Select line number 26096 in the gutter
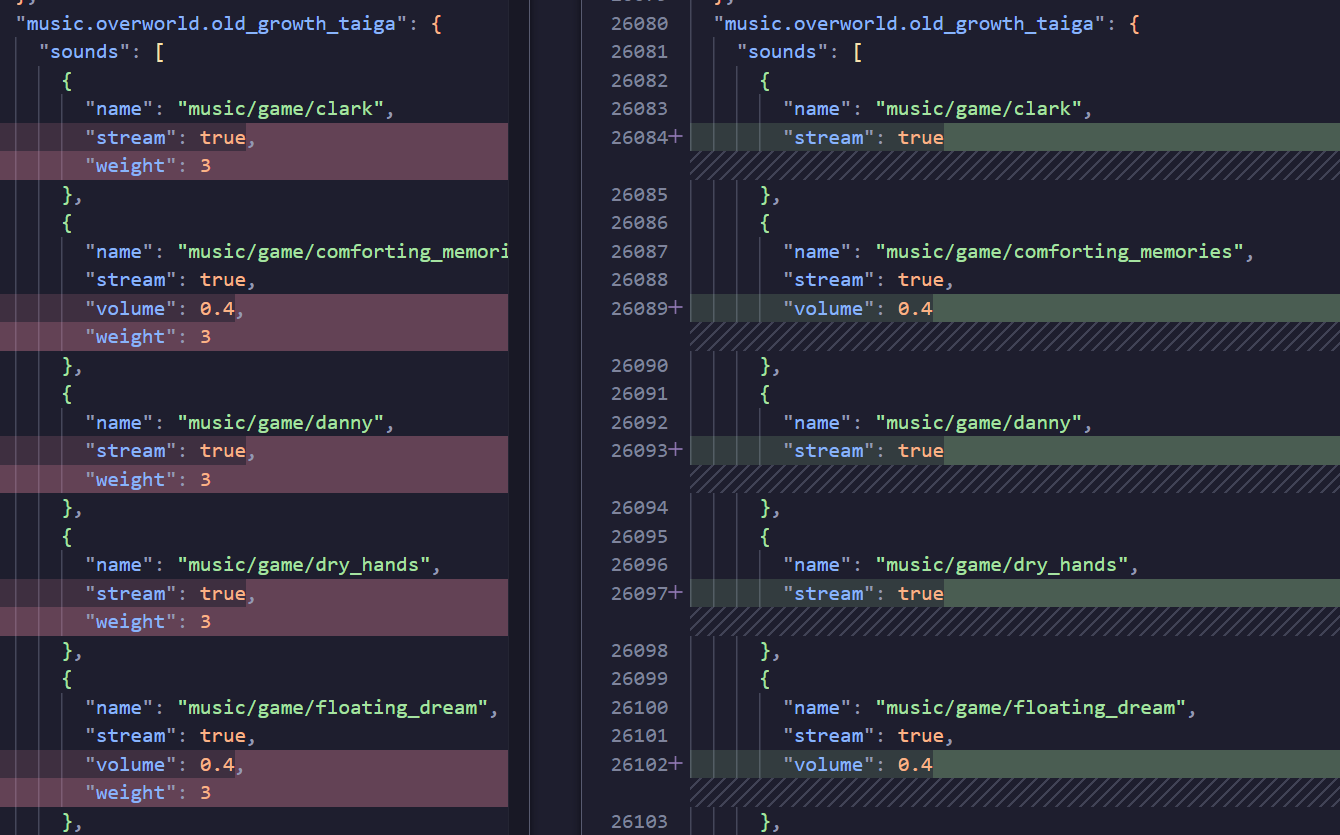This screenshot has width=1340, height=835. click(x=640, y=565)
